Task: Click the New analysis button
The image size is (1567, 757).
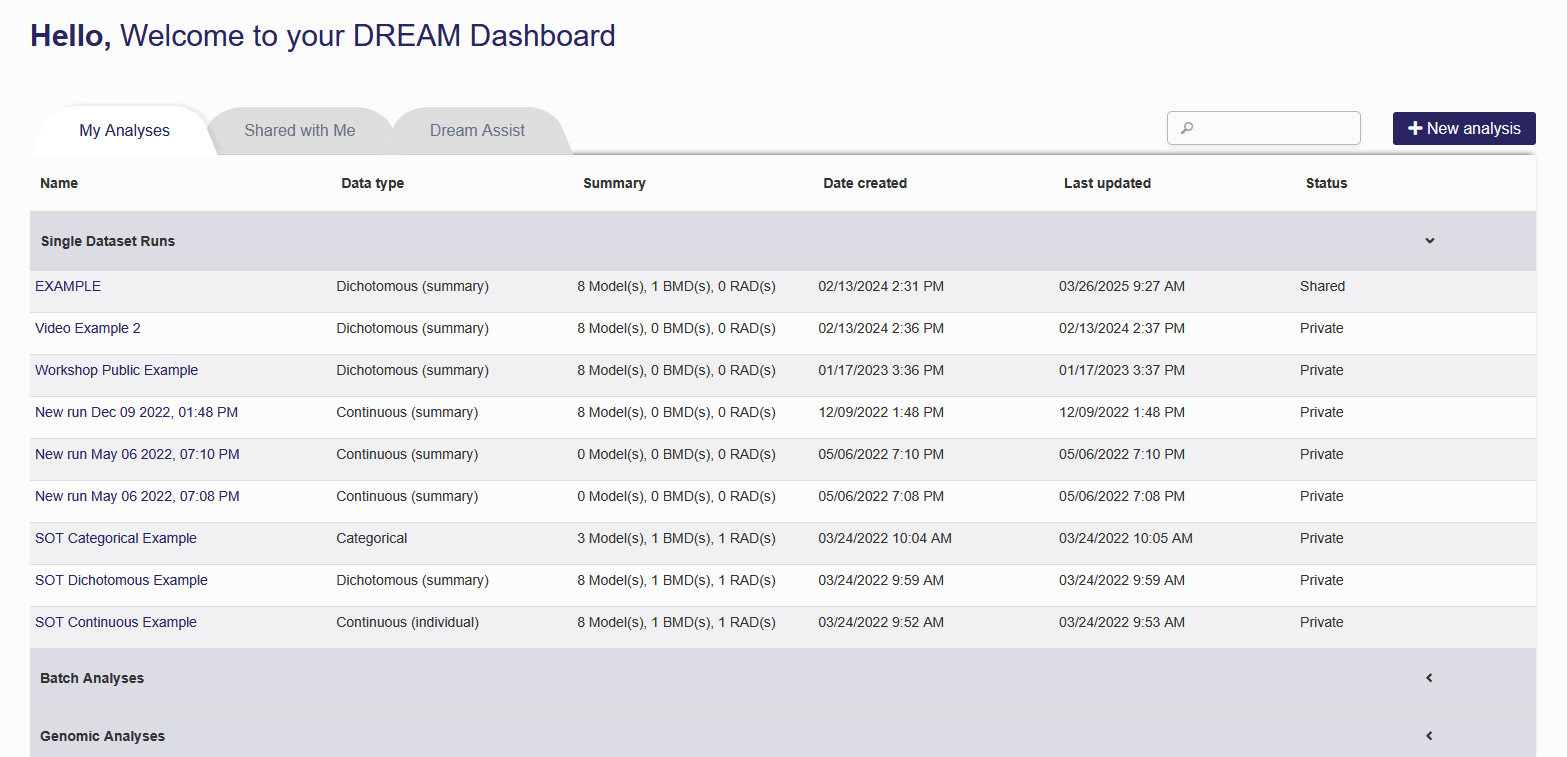Action: click(x=1464, y=129)
